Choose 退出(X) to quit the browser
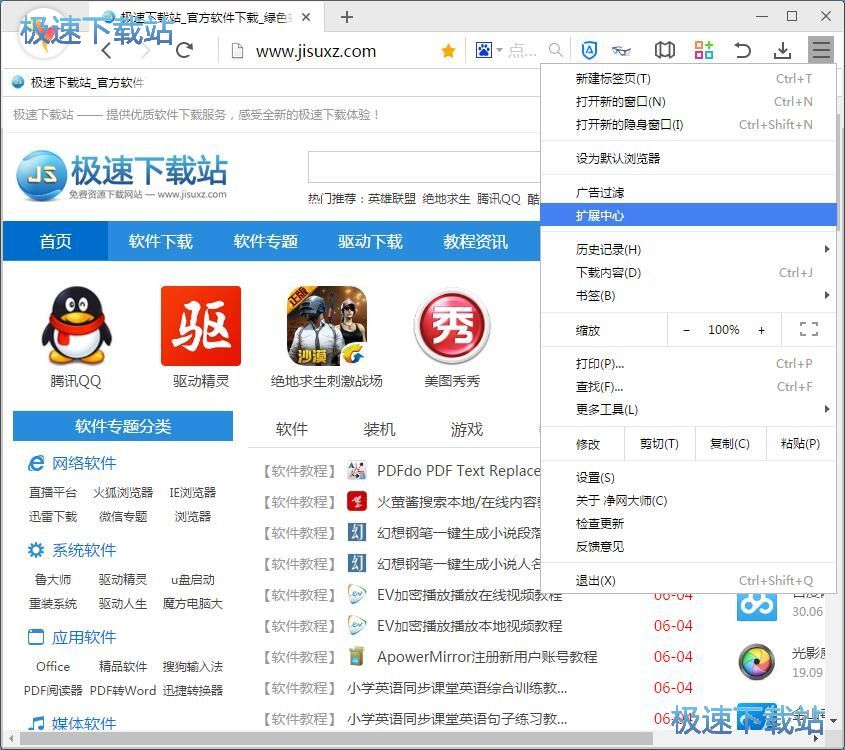845x750 pixels. tap(688, 580)
